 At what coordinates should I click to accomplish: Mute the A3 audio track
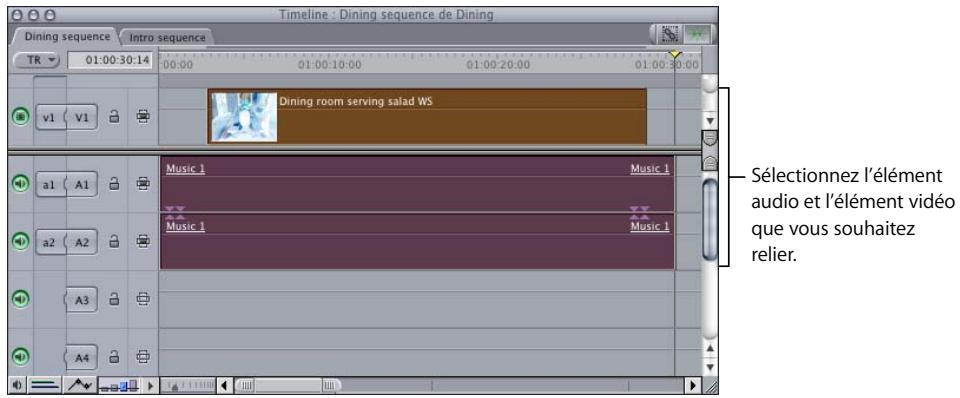[x=21, y=298]
